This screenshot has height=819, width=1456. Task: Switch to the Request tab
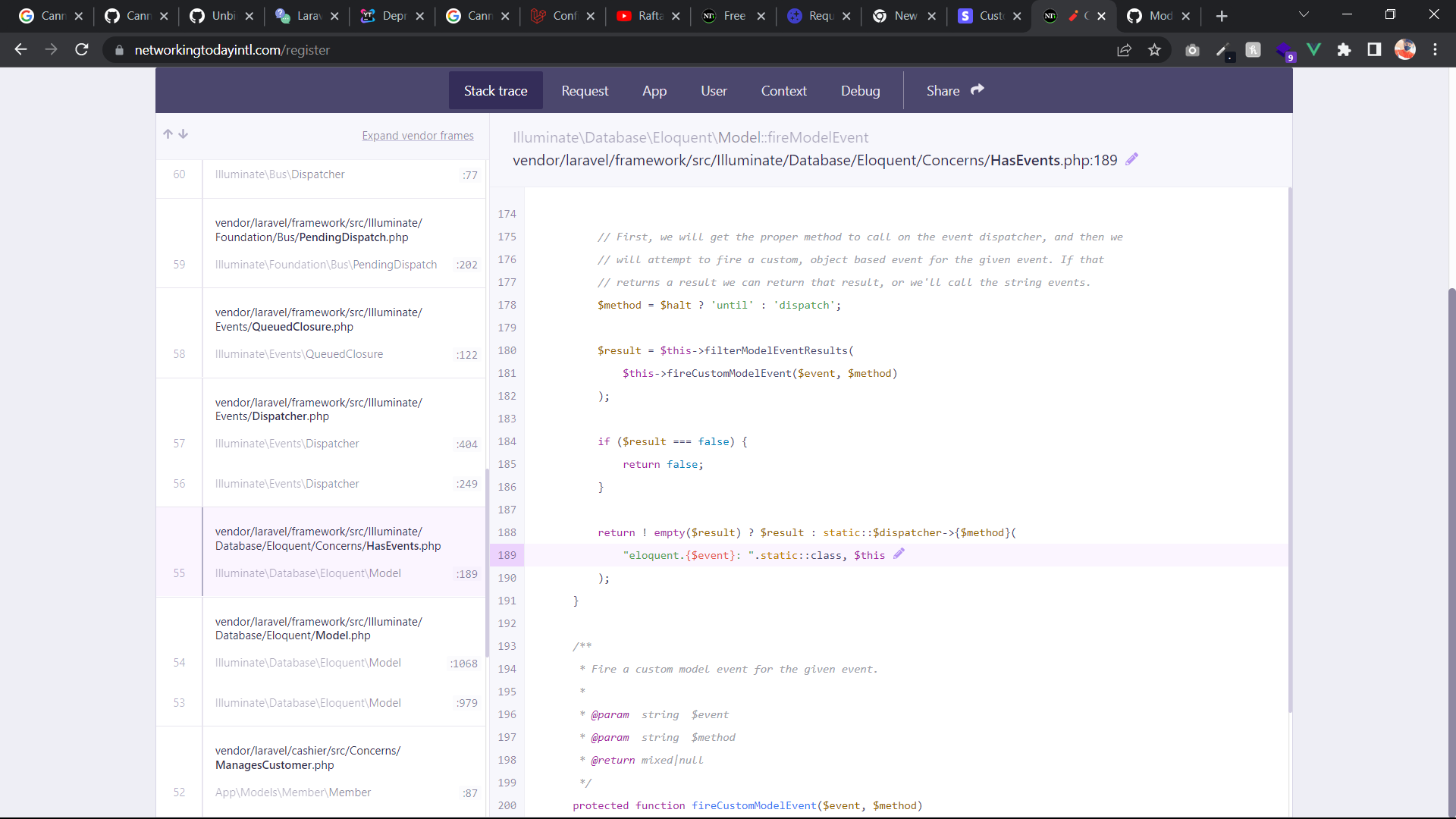pyautogui.click(x=585, y=90)
